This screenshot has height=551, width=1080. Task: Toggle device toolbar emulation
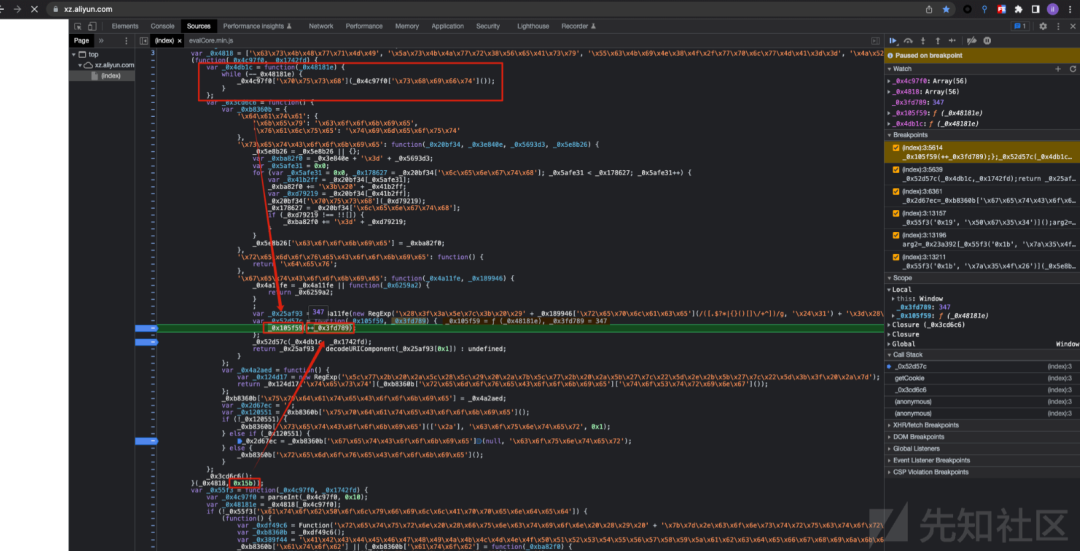pyautogui.click(x=92, y=26)
